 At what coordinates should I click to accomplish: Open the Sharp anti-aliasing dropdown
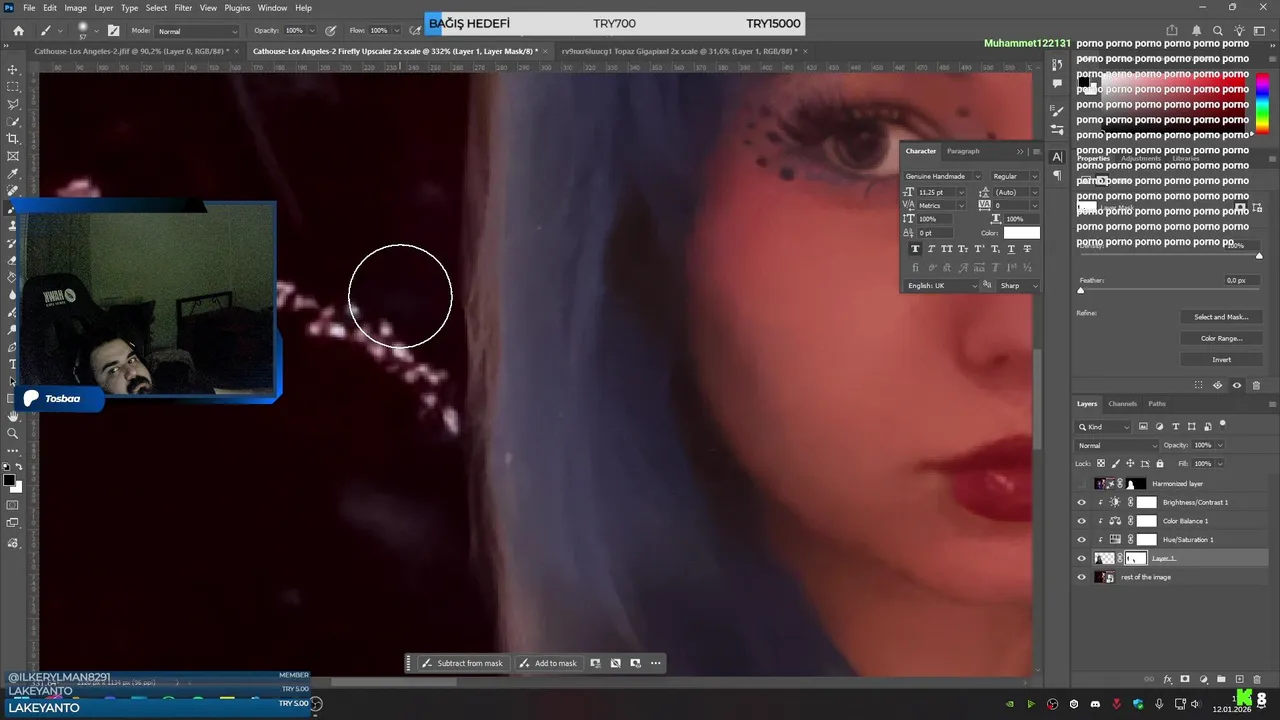(x=1019, y=286)
